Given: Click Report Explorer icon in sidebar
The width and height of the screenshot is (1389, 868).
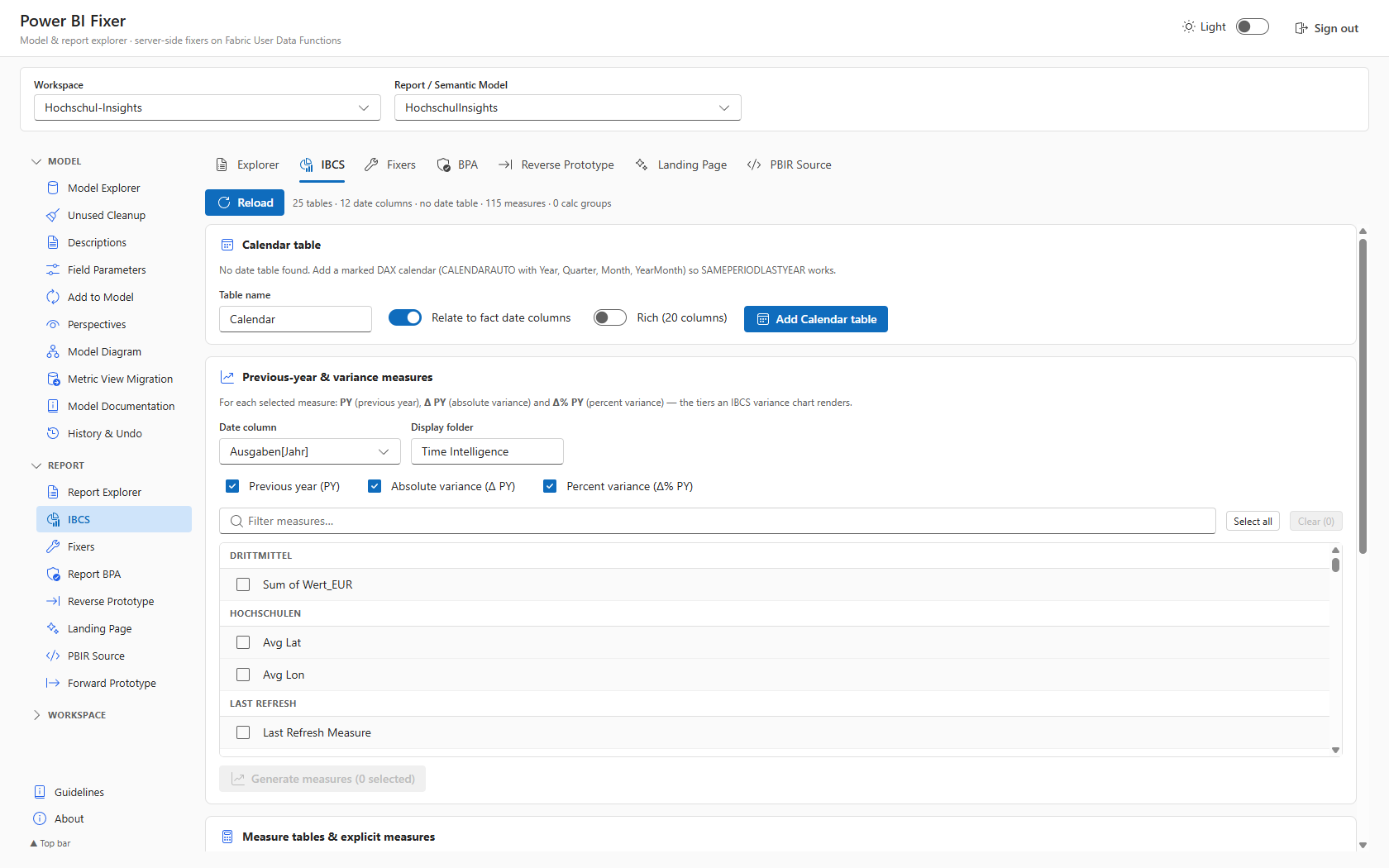Looking at the screenshot, I should (x=53, y=492).
